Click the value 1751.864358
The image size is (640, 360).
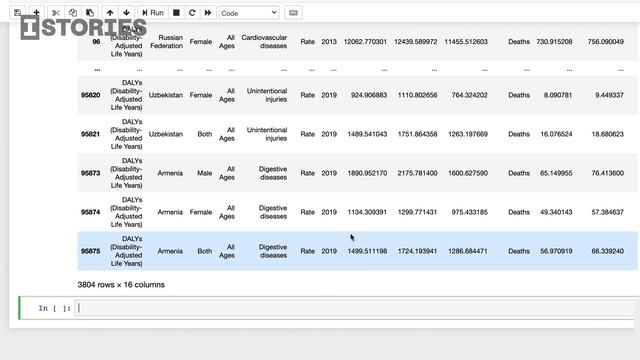[x=418, y=134]
